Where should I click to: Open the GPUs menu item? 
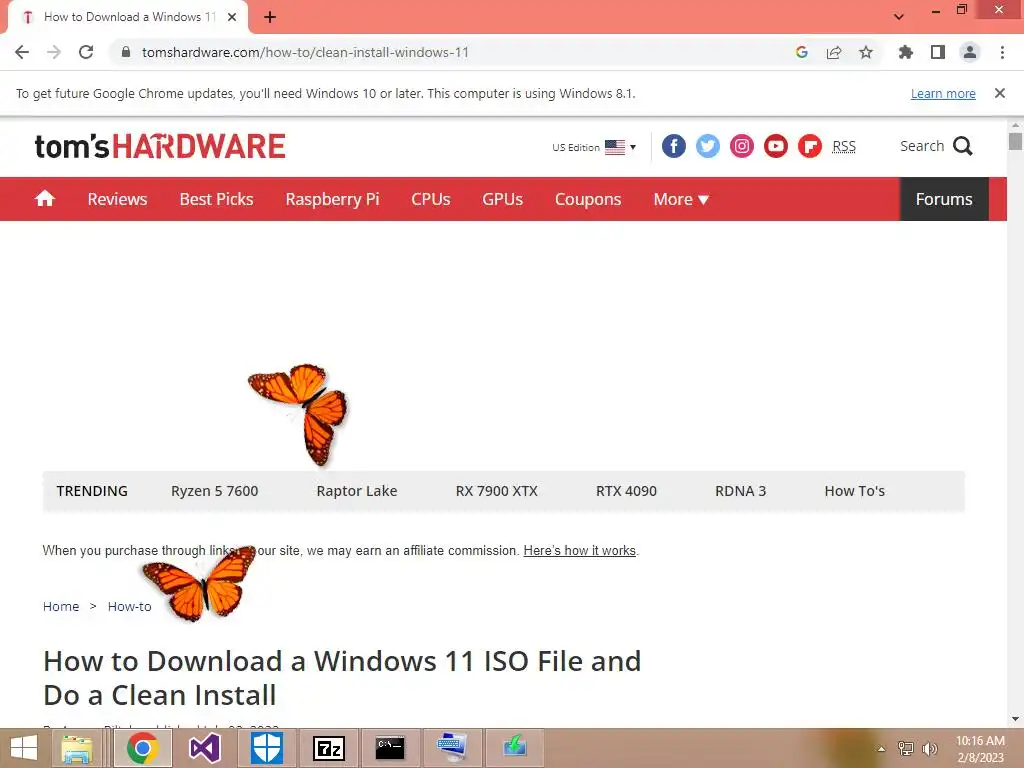502,199
